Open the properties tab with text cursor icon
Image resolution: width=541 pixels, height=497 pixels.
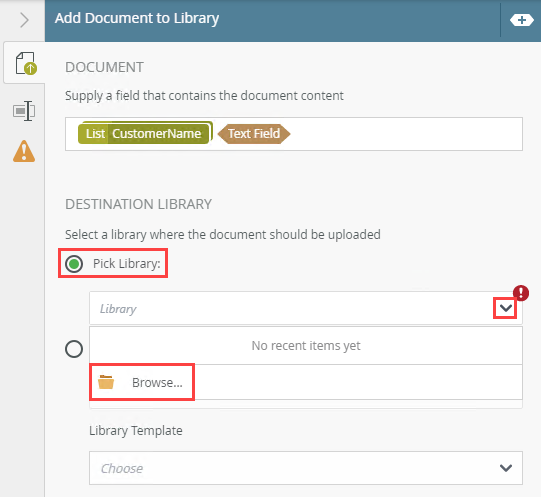click(x=24, y=111)
